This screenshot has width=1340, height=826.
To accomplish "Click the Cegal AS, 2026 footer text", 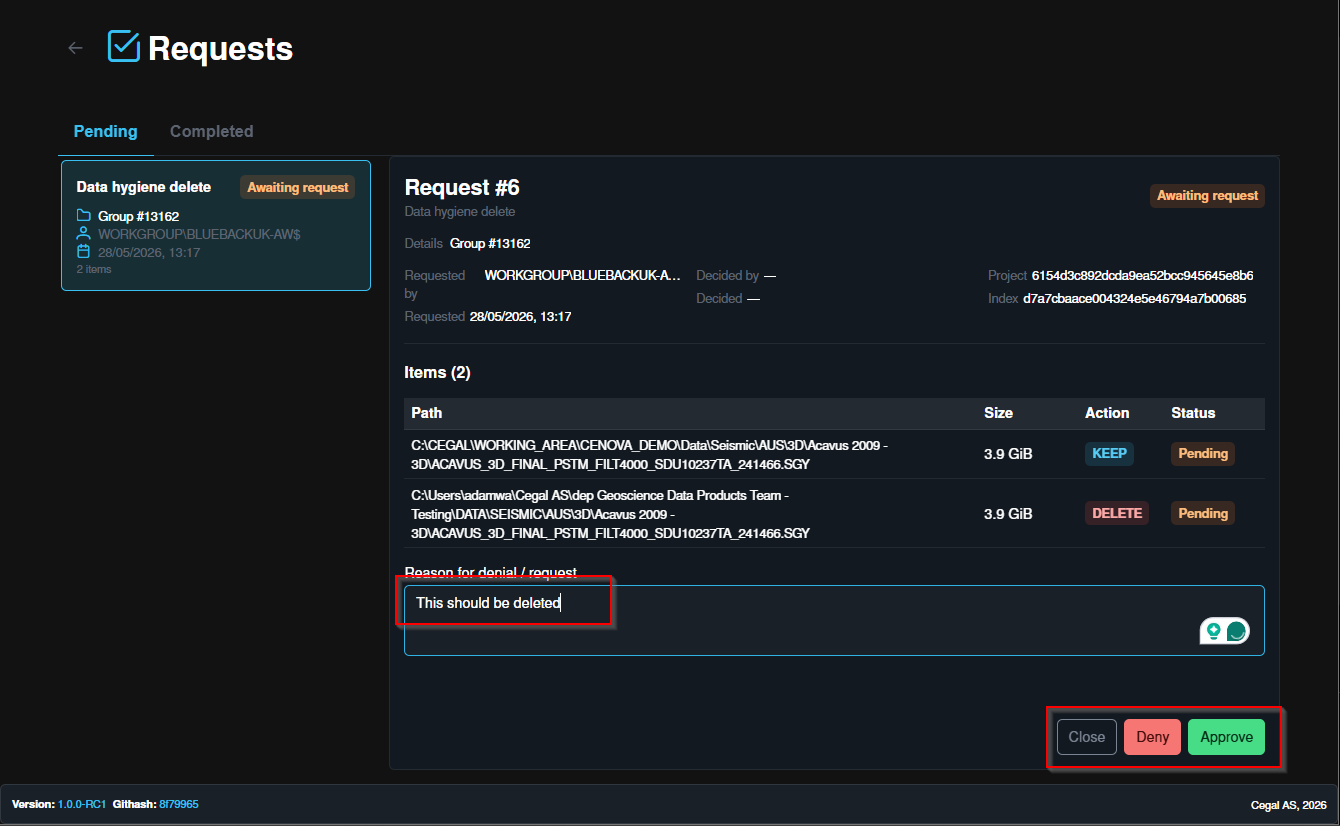I will [1288, 805].
